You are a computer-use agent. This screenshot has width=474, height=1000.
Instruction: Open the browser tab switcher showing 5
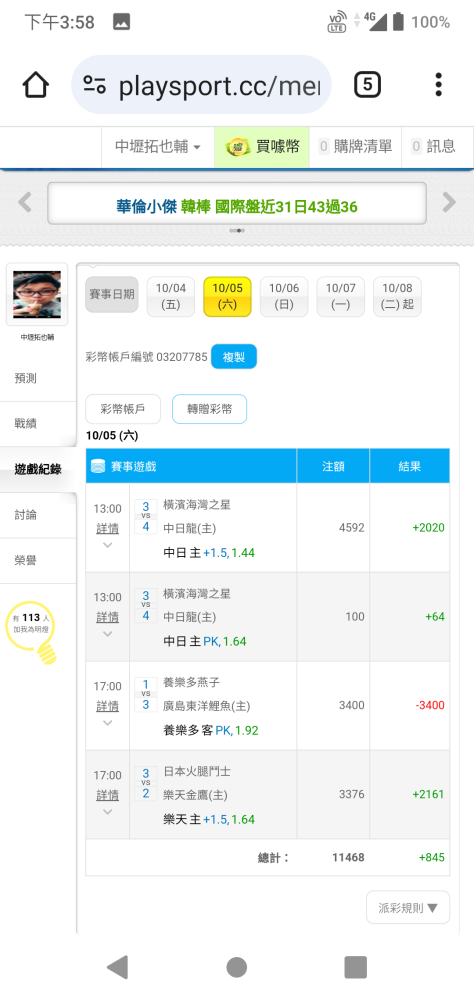[367, 85]
